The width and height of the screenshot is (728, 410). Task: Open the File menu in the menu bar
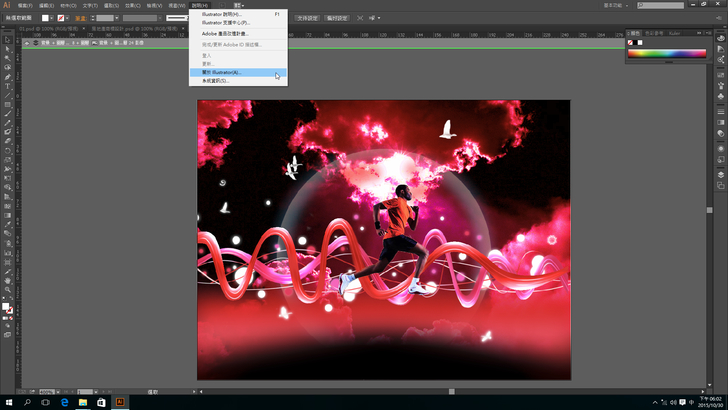(25, 5)
